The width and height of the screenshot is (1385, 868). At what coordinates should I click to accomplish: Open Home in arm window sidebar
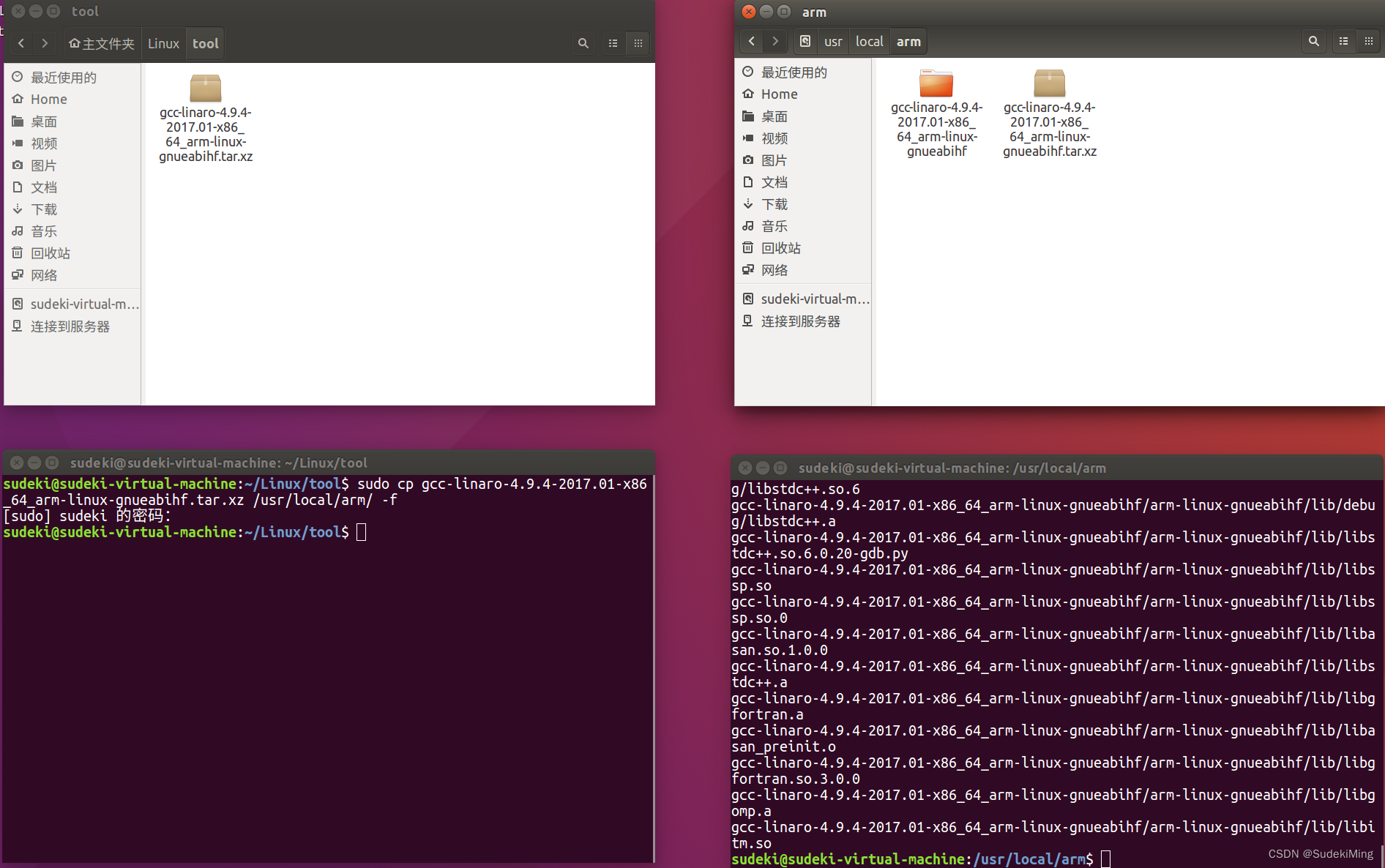point(803,94)
